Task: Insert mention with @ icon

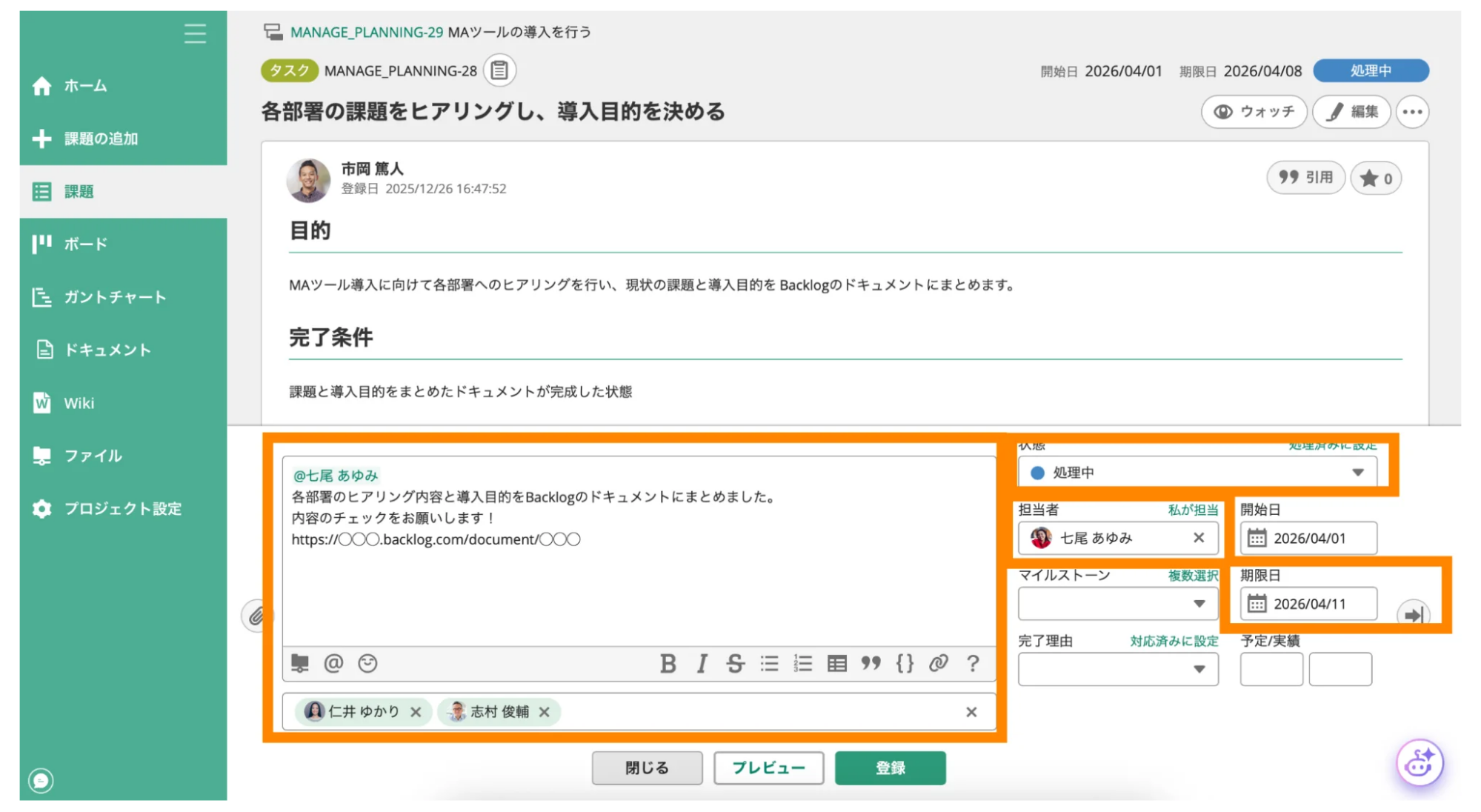Action: pos(333,663)
